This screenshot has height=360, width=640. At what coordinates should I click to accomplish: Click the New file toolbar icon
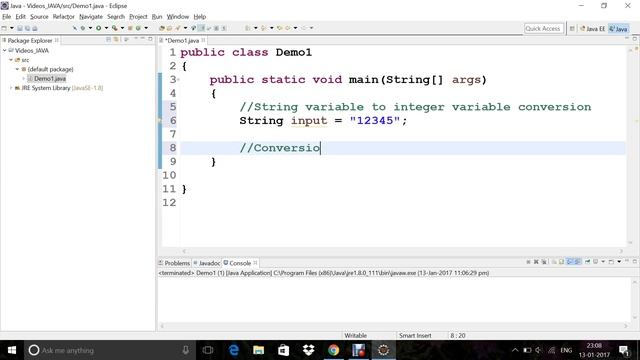coord(4,28)
